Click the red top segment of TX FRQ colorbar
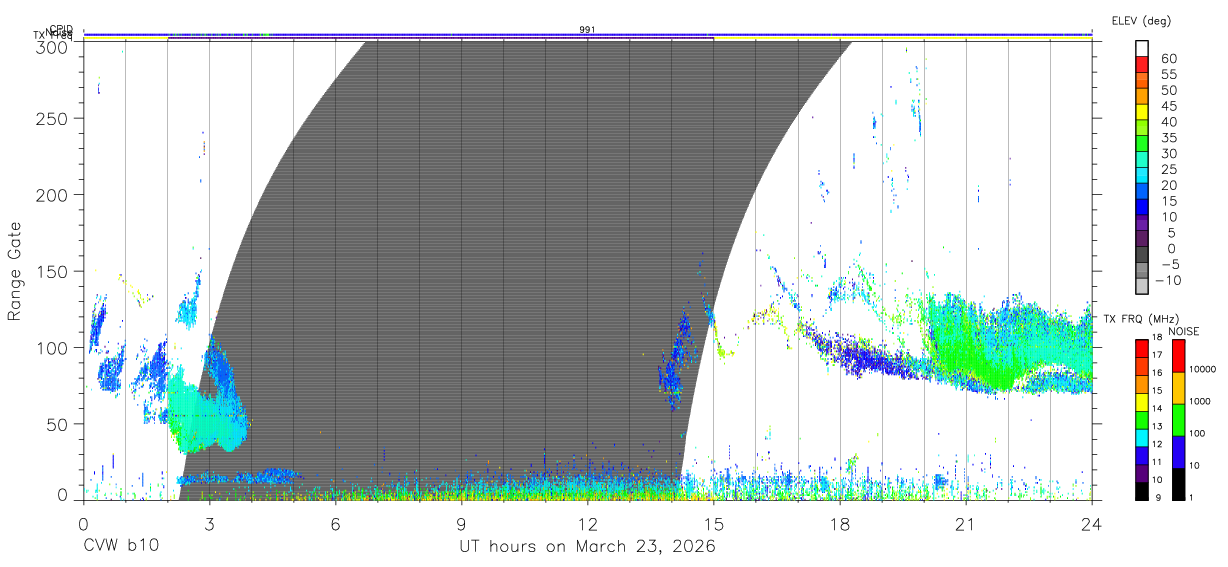 (1142, 348)
